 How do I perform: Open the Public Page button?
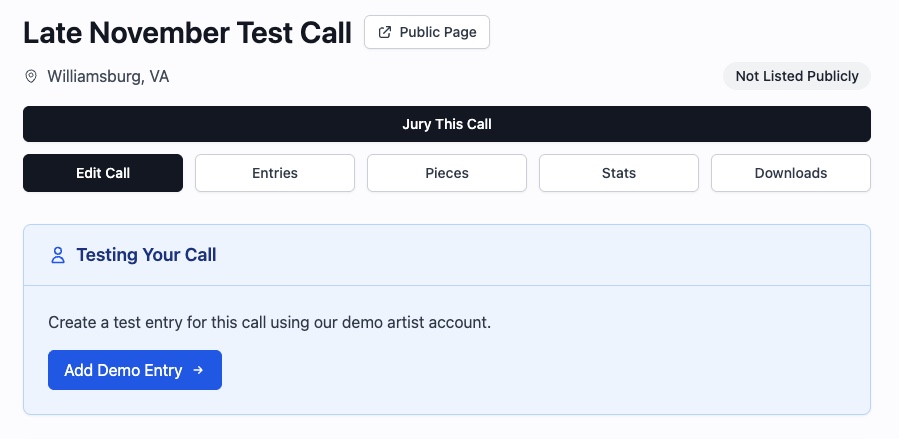point(427,32)
